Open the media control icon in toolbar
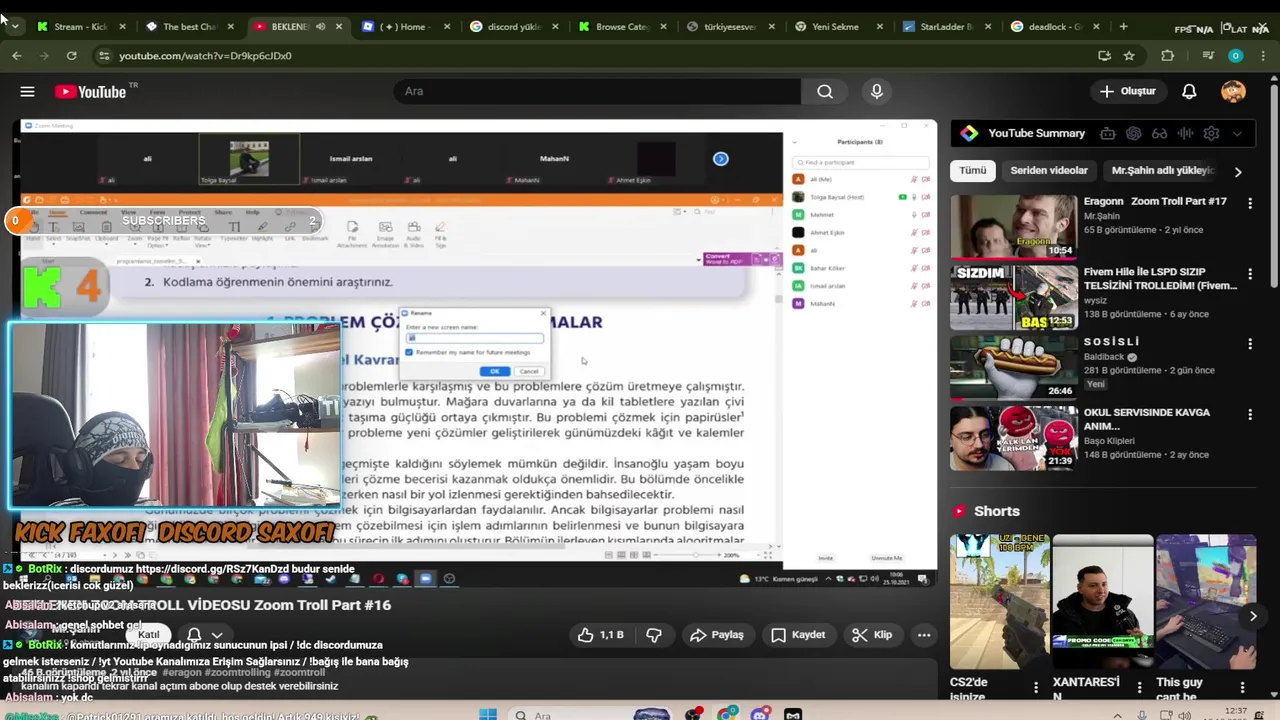This screenshot has width=1280, height=720. tap(1208, 56)
